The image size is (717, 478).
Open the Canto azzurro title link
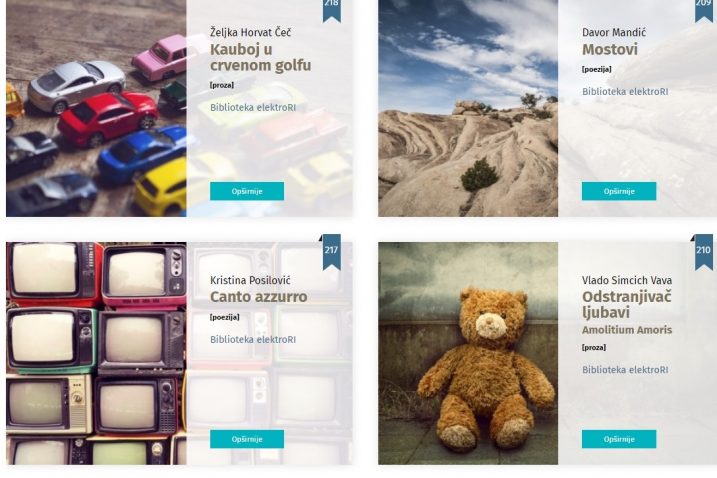coord(258,297)
